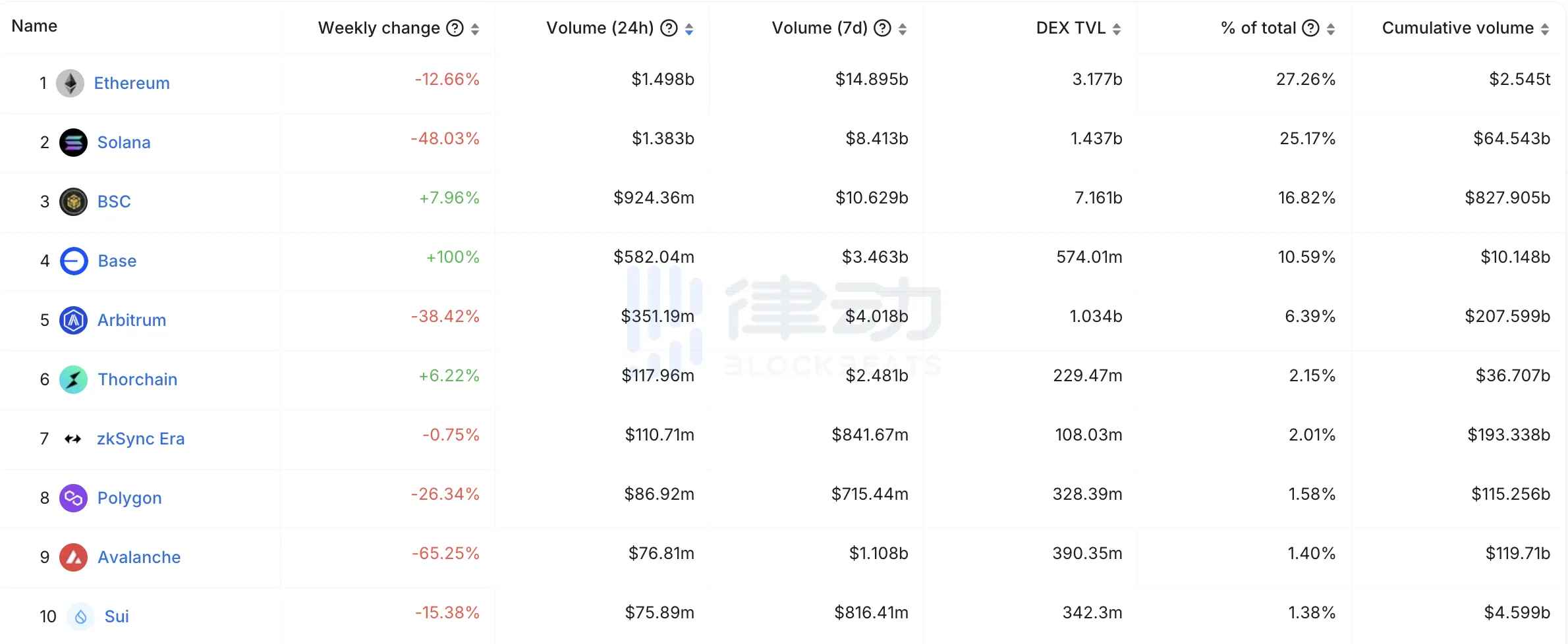Sort by DEX TVL using sort arrows

click(x=1117, y=29)
